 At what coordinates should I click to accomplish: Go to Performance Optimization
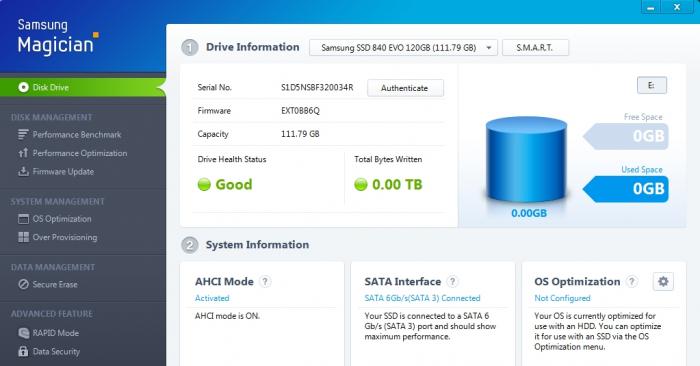click(x=80, y=153)
